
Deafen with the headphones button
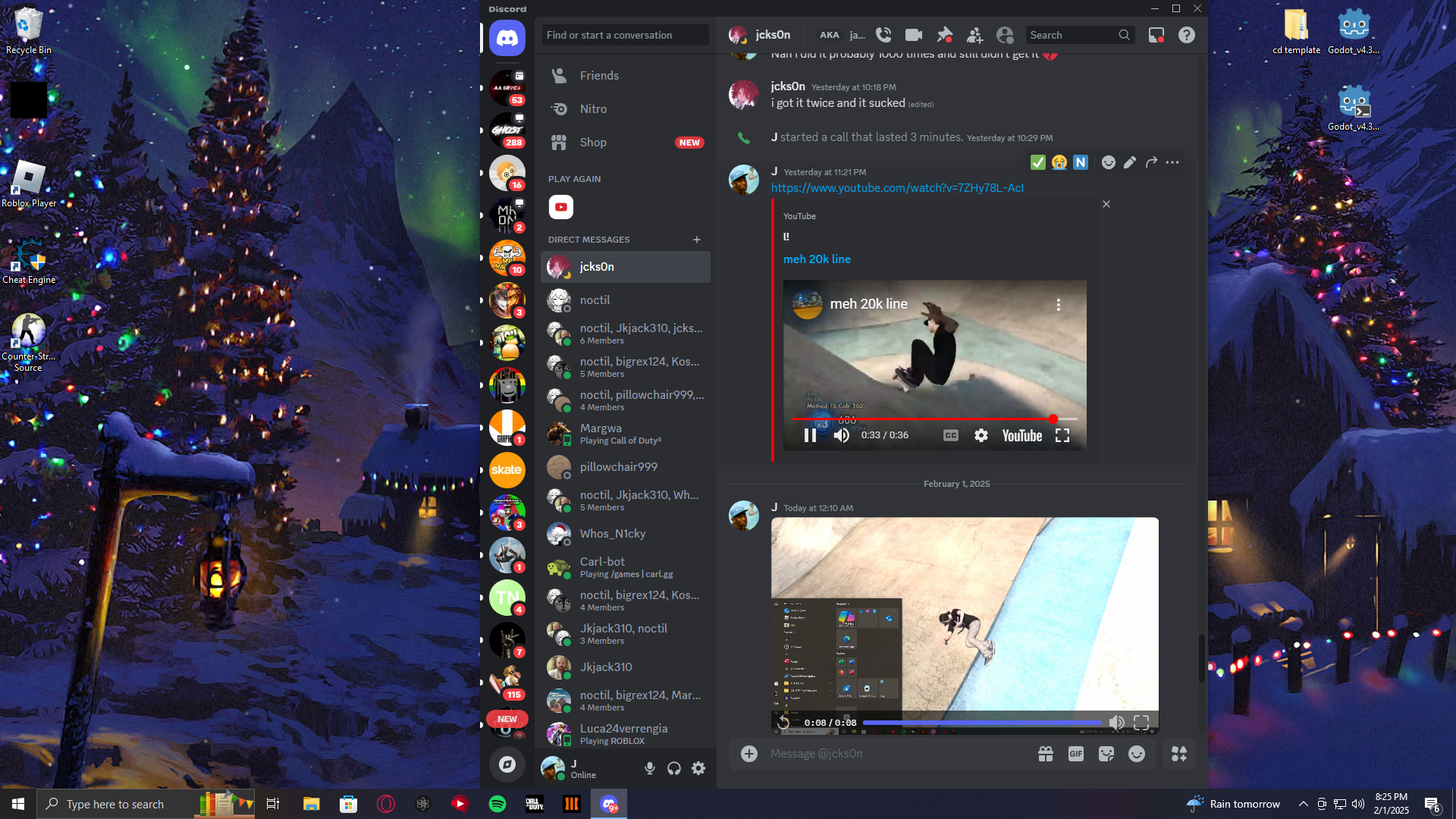tap(674, 768)
